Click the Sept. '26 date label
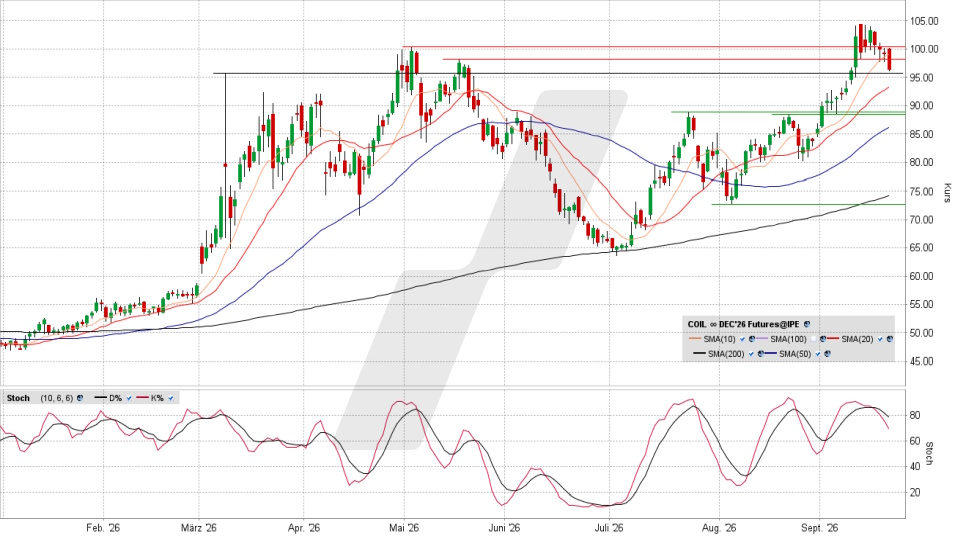 point(820,528)
